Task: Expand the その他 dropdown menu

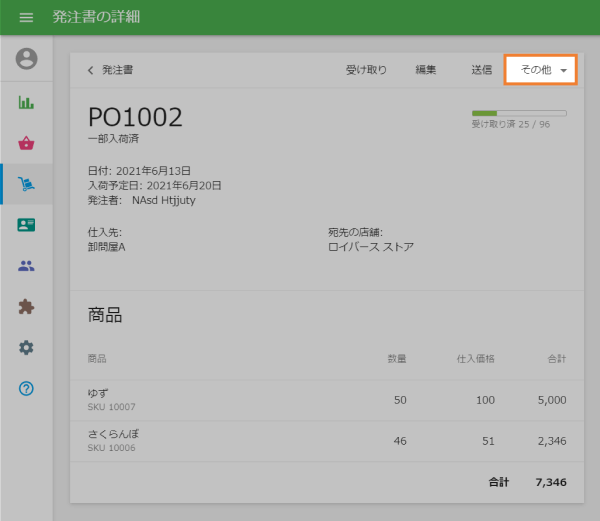Action: pyautogui.click(x=541, y=70)
